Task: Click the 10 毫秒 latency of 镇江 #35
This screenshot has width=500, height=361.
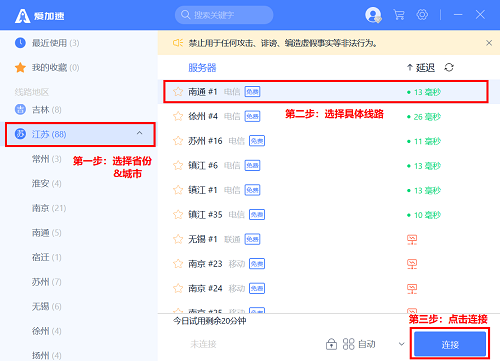Action: point(424,215)
